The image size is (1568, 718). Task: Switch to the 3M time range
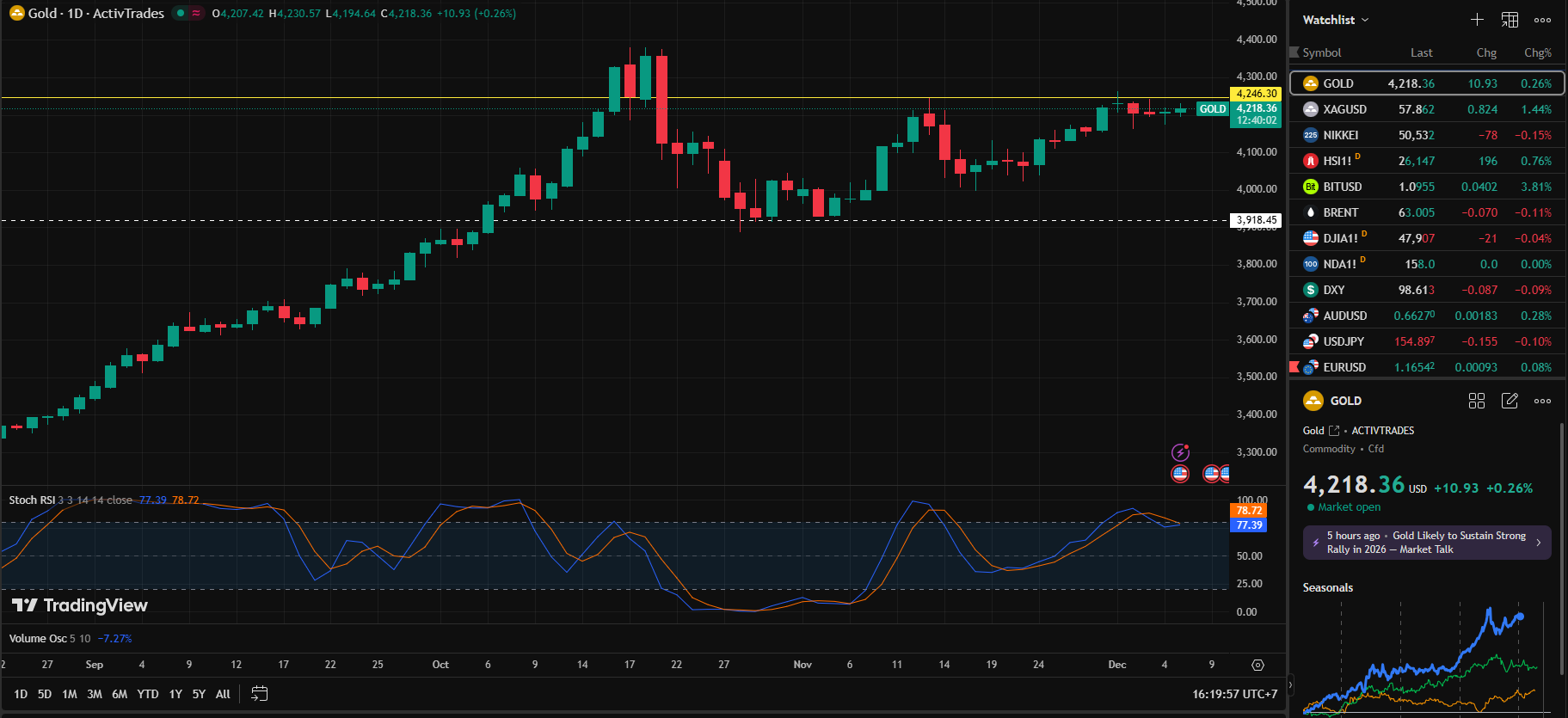[95, 694]
